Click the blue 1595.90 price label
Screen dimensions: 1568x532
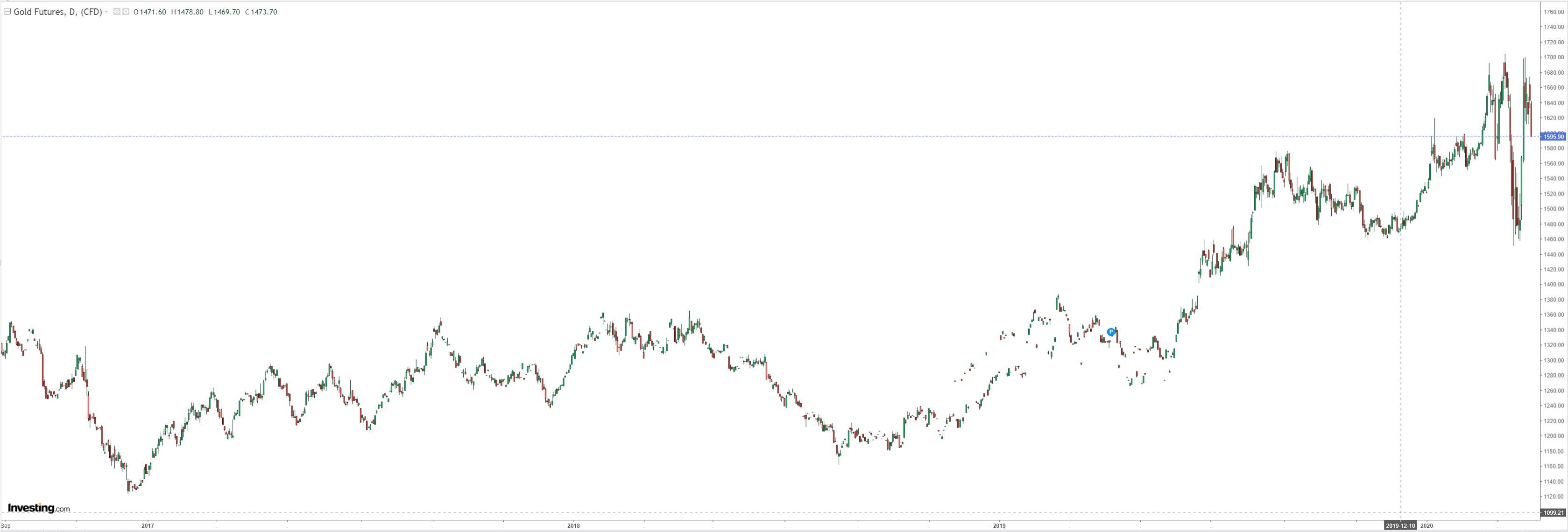[x=1553, y=137]
